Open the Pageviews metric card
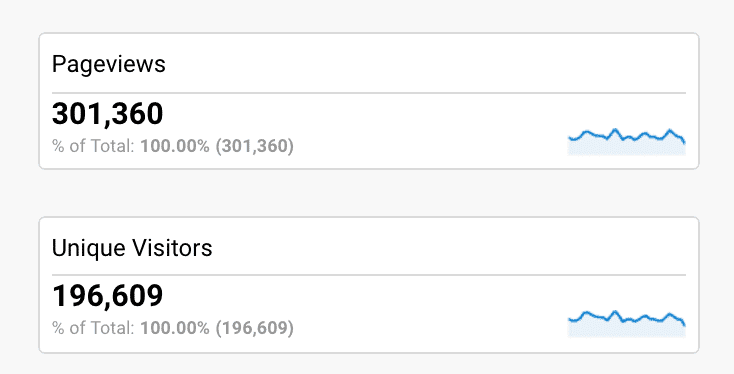Image resolution: width=734 pixels, height=374 pixels. 369,101
